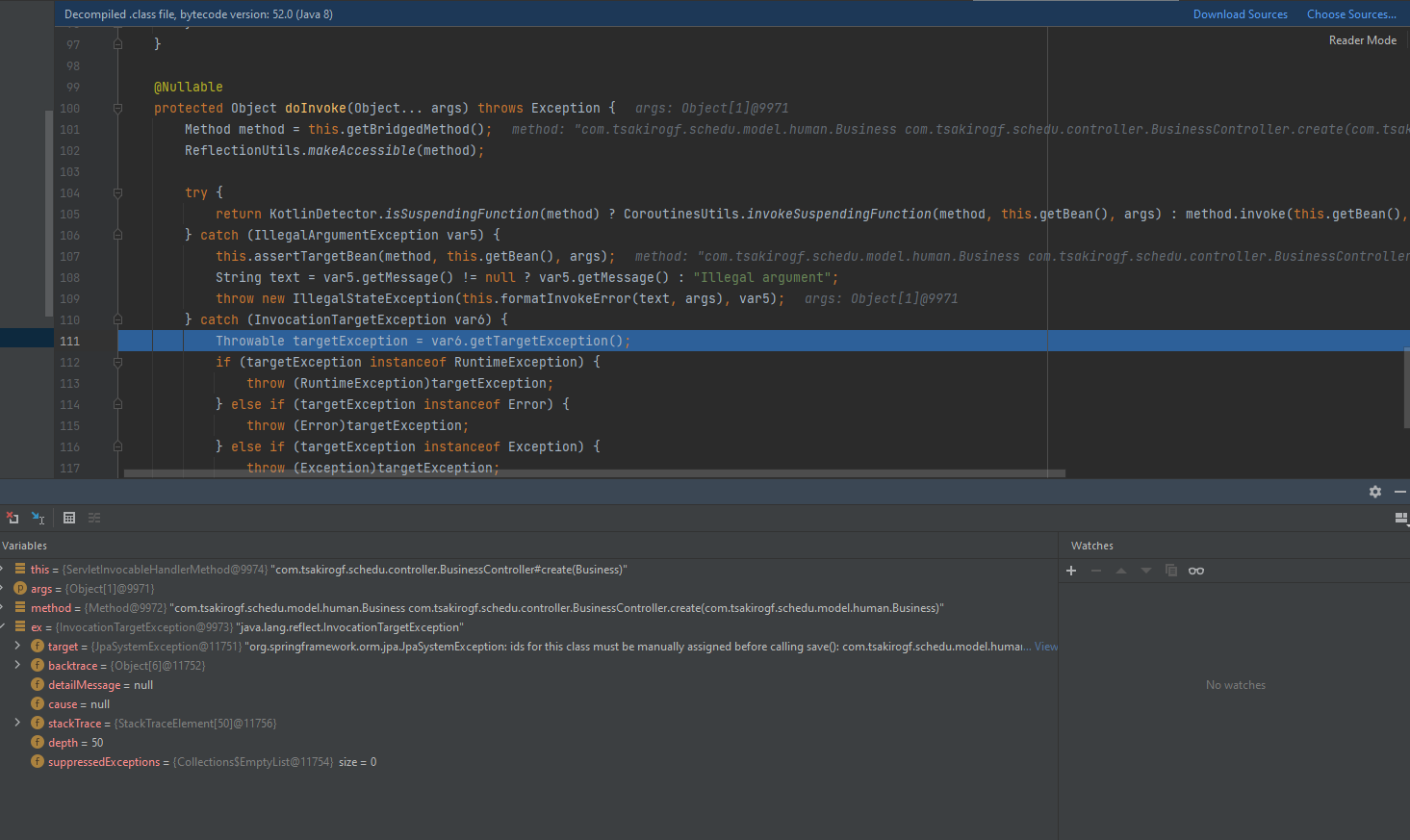Screen dimensions: 1410x840
Task: Click the field icon beside 'detailMessage'
Action: (38, 684)
